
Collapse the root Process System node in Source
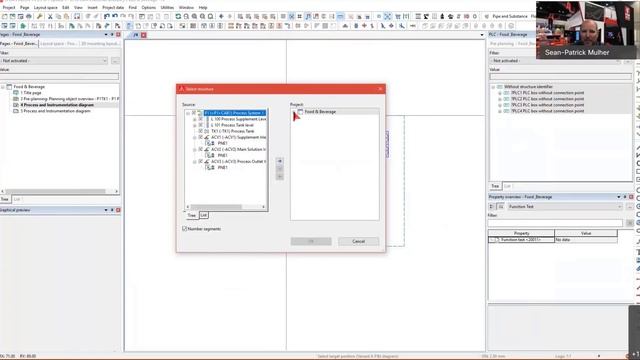click(188, 113)
